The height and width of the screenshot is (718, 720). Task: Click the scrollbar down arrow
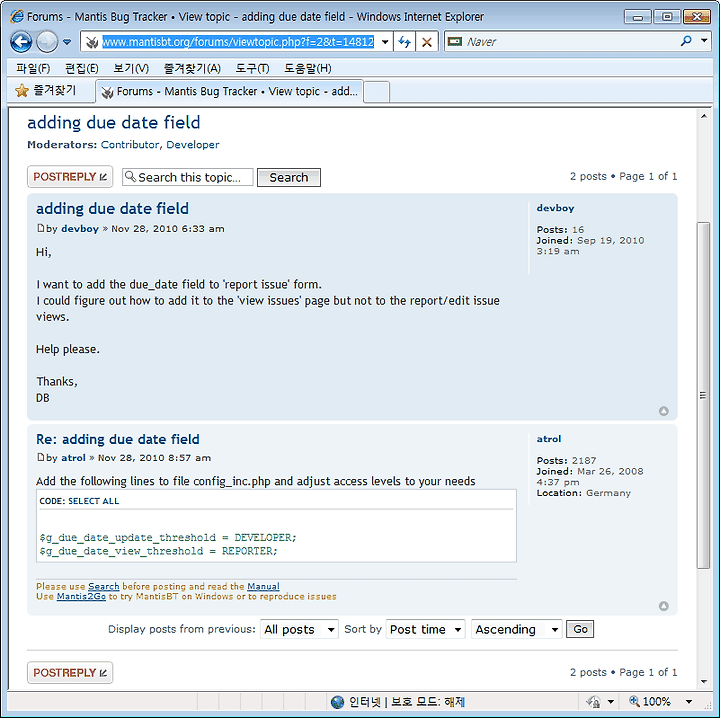[704, 682]
